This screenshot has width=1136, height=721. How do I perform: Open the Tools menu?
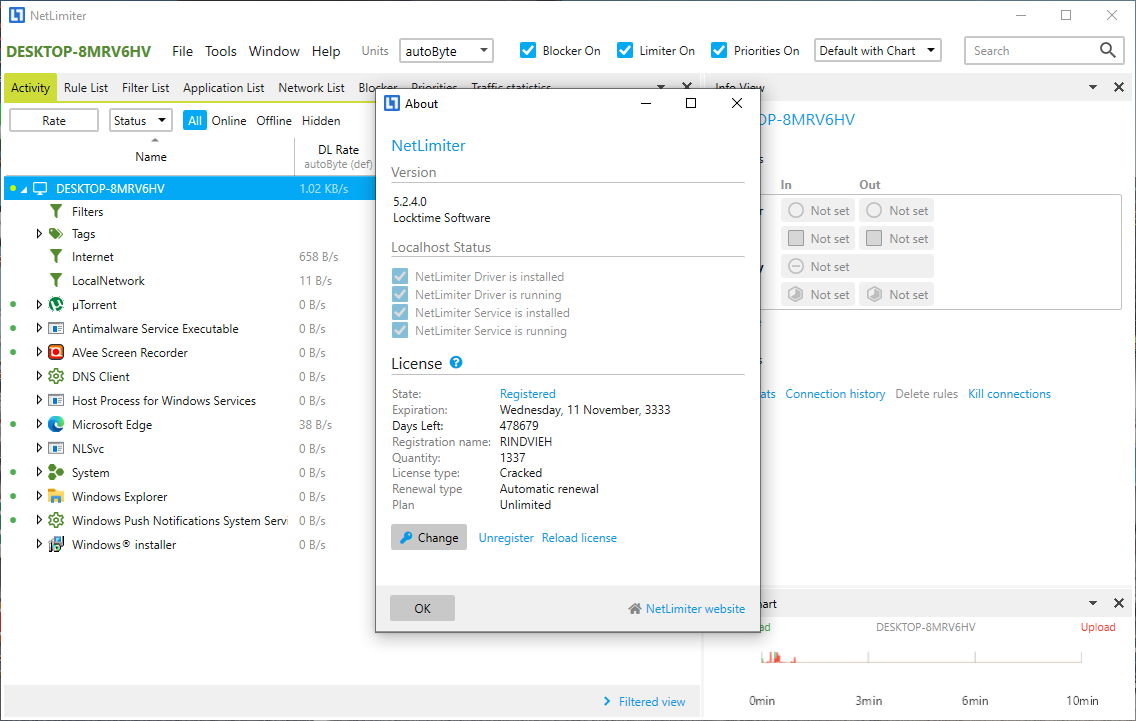[220, 51]
